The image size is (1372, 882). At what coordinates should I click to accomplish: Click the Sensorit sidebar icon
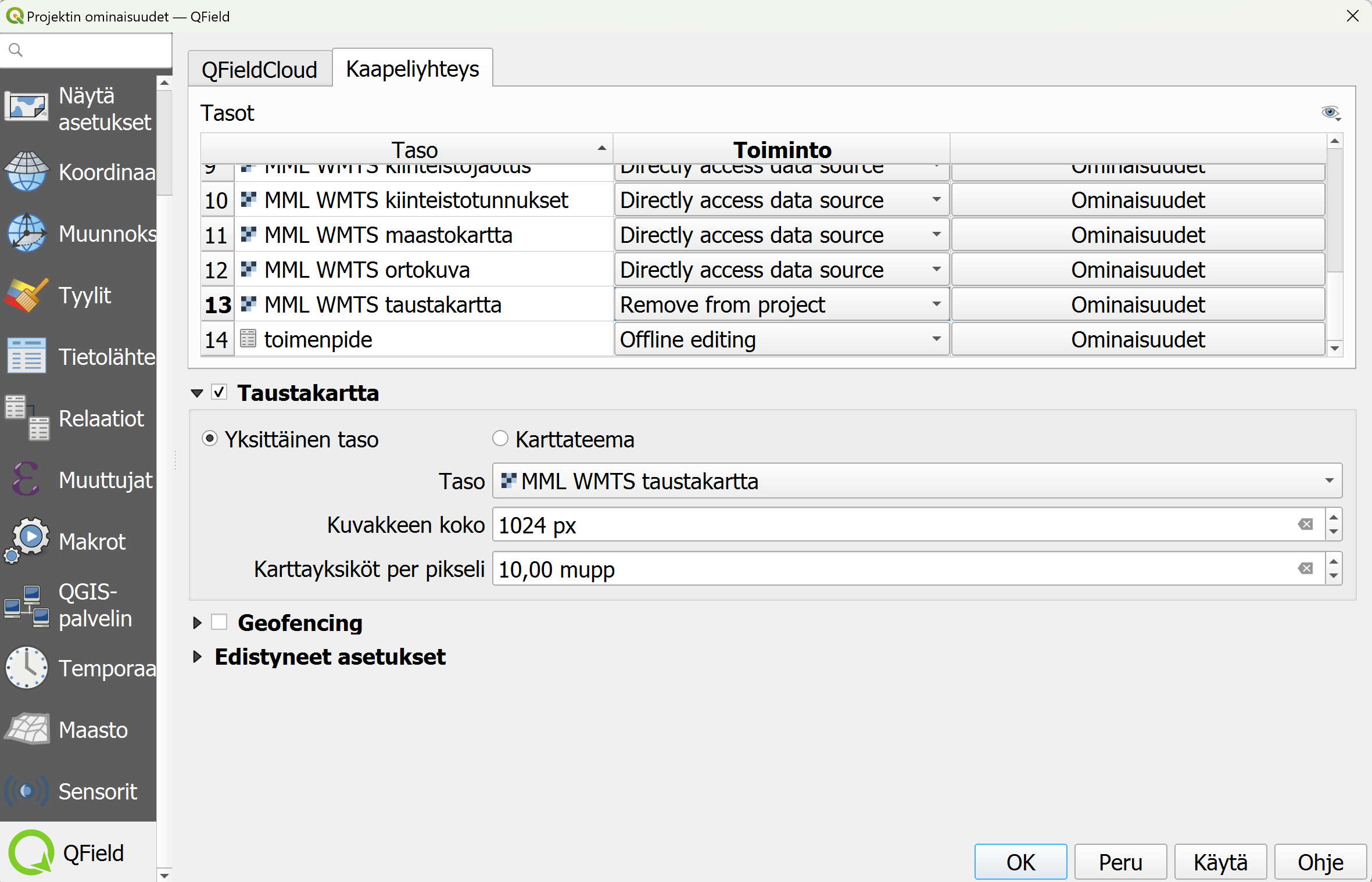[x=26, y=792]
